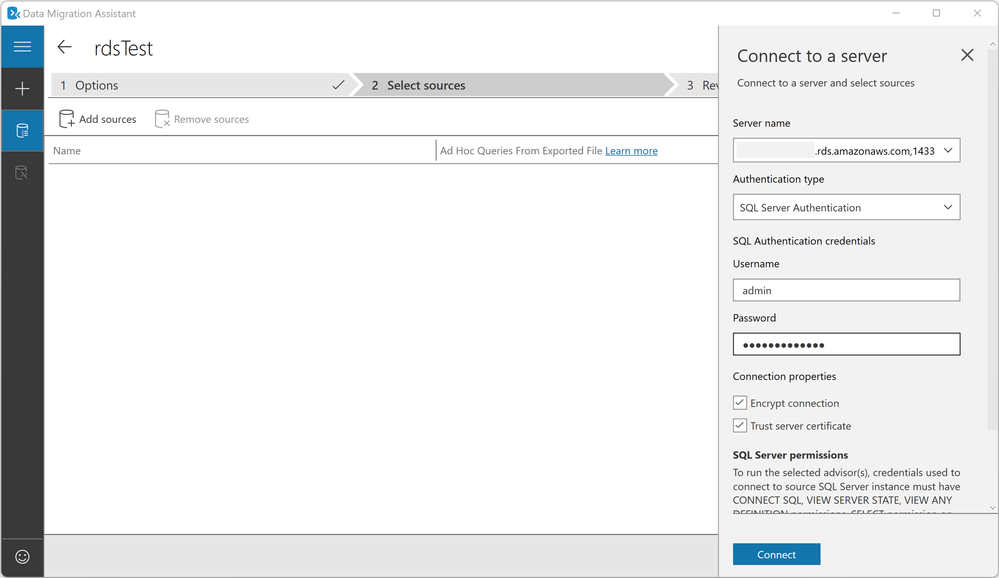999x578 pixels.
Task: Click Add sources in the toolbar
Action: click(x=97, y=119)
